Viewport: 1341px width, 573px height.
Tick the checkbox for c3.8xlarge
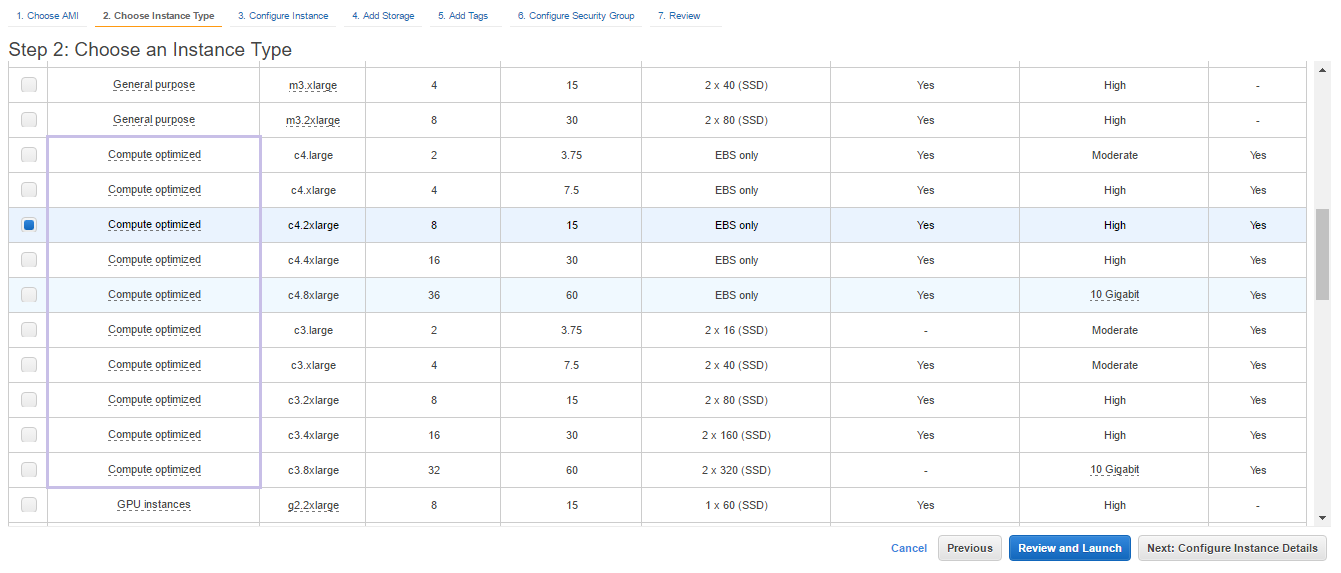click(29, 470)
